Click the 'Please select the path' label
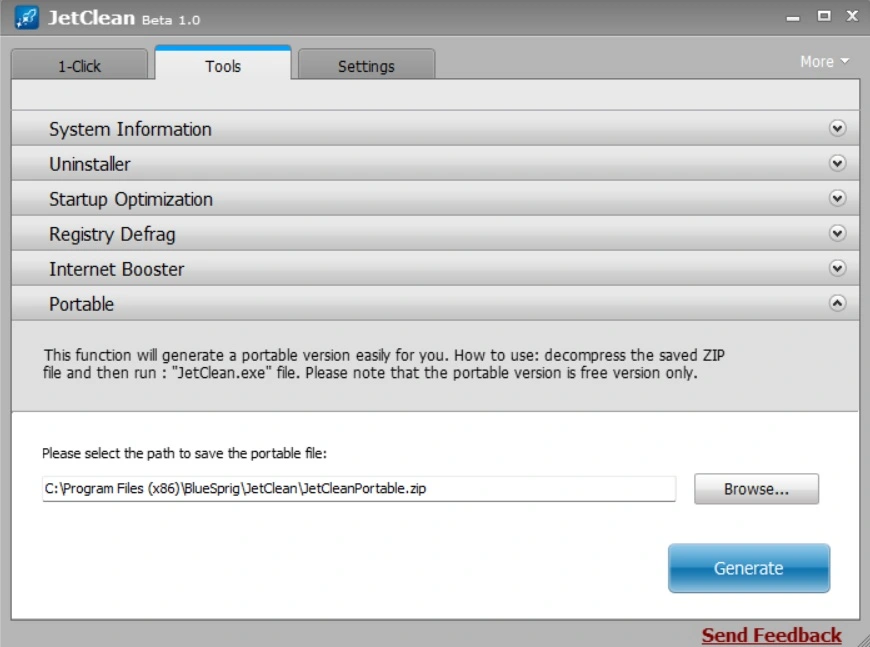The image size is (870, 647). pos(184,453)
